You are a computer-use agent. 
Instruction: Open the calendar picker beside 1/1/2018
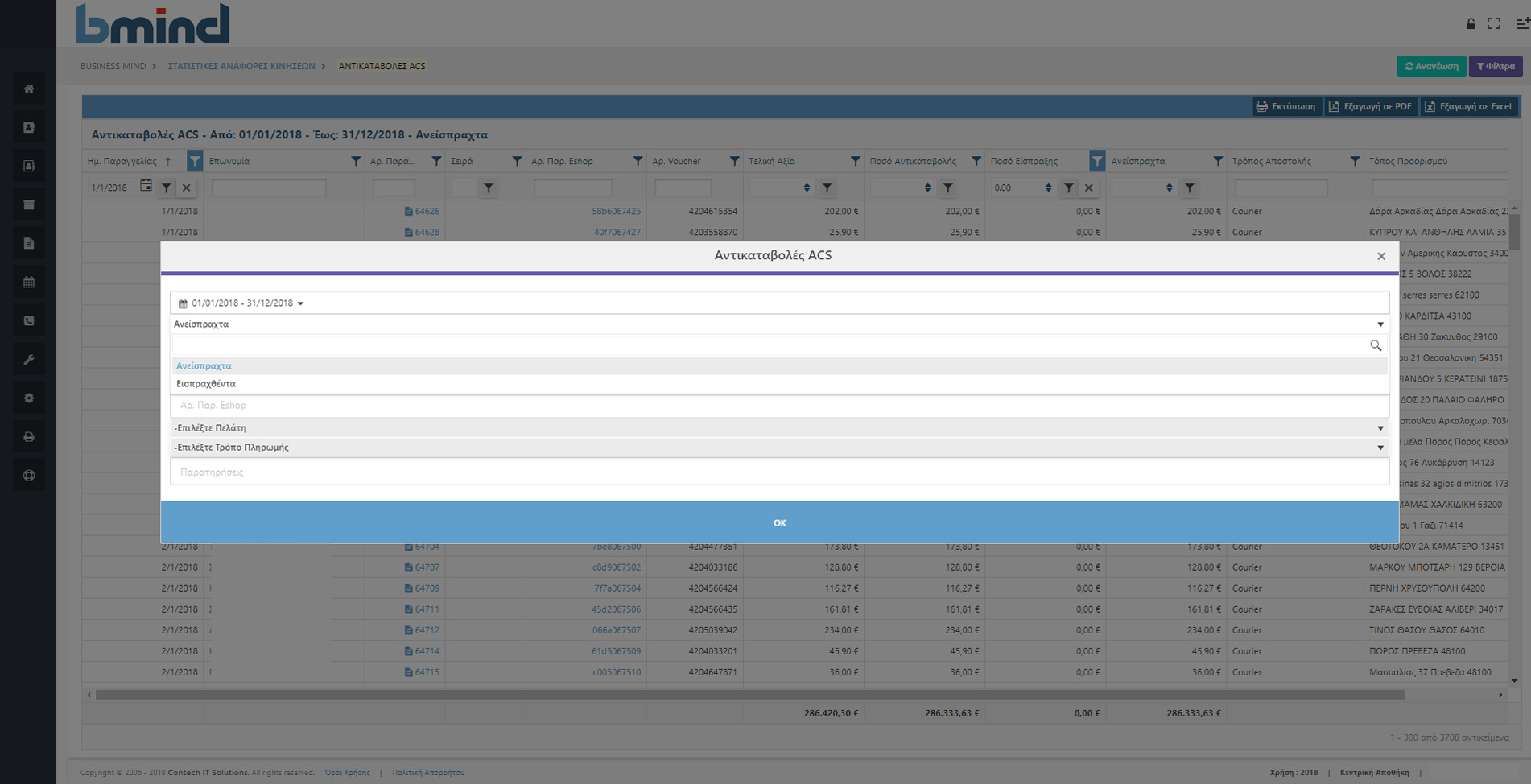click(146, 186)
